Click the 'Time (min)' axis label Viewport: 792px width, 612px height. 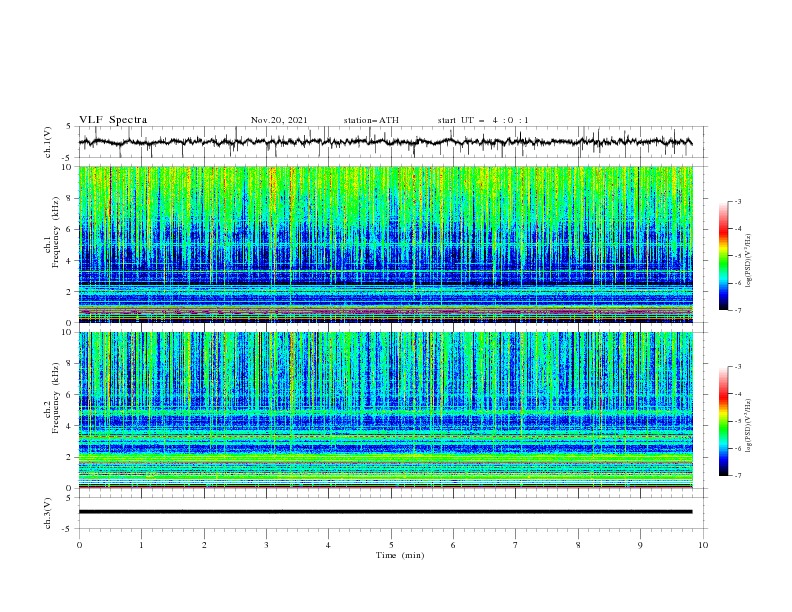pyautogui.click(x=400, y=555)
